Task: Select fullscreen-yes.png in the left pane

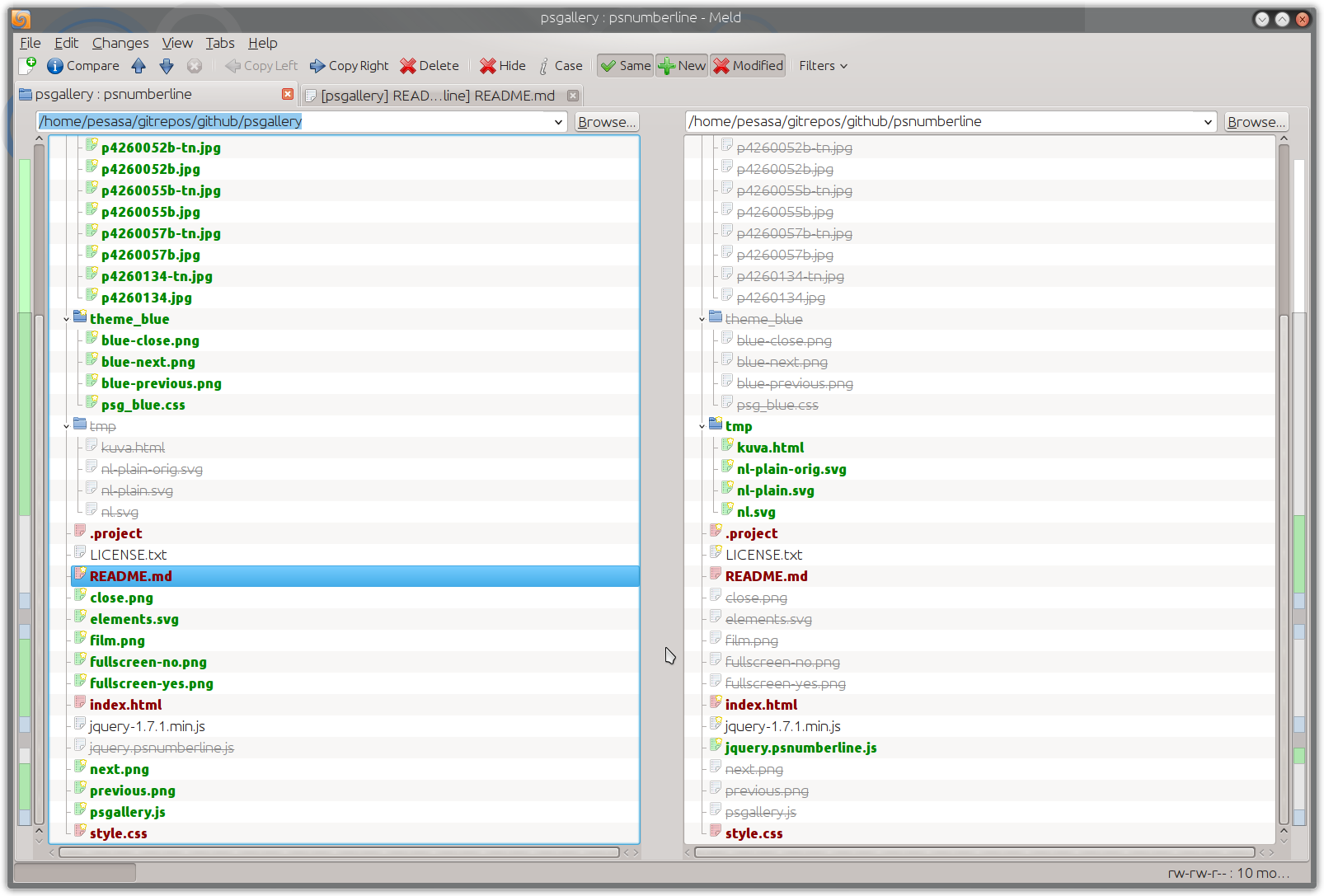Action: coord(152,683)
